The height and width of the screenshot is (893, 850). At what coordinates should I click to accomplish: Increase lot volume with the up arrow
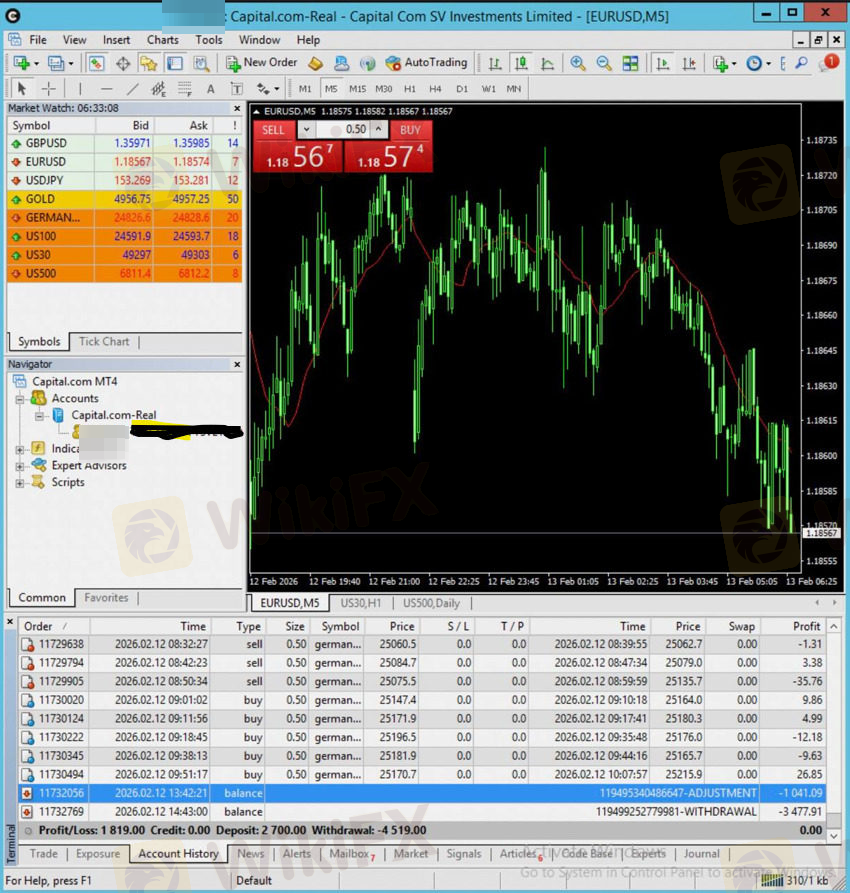pos(378,129)
